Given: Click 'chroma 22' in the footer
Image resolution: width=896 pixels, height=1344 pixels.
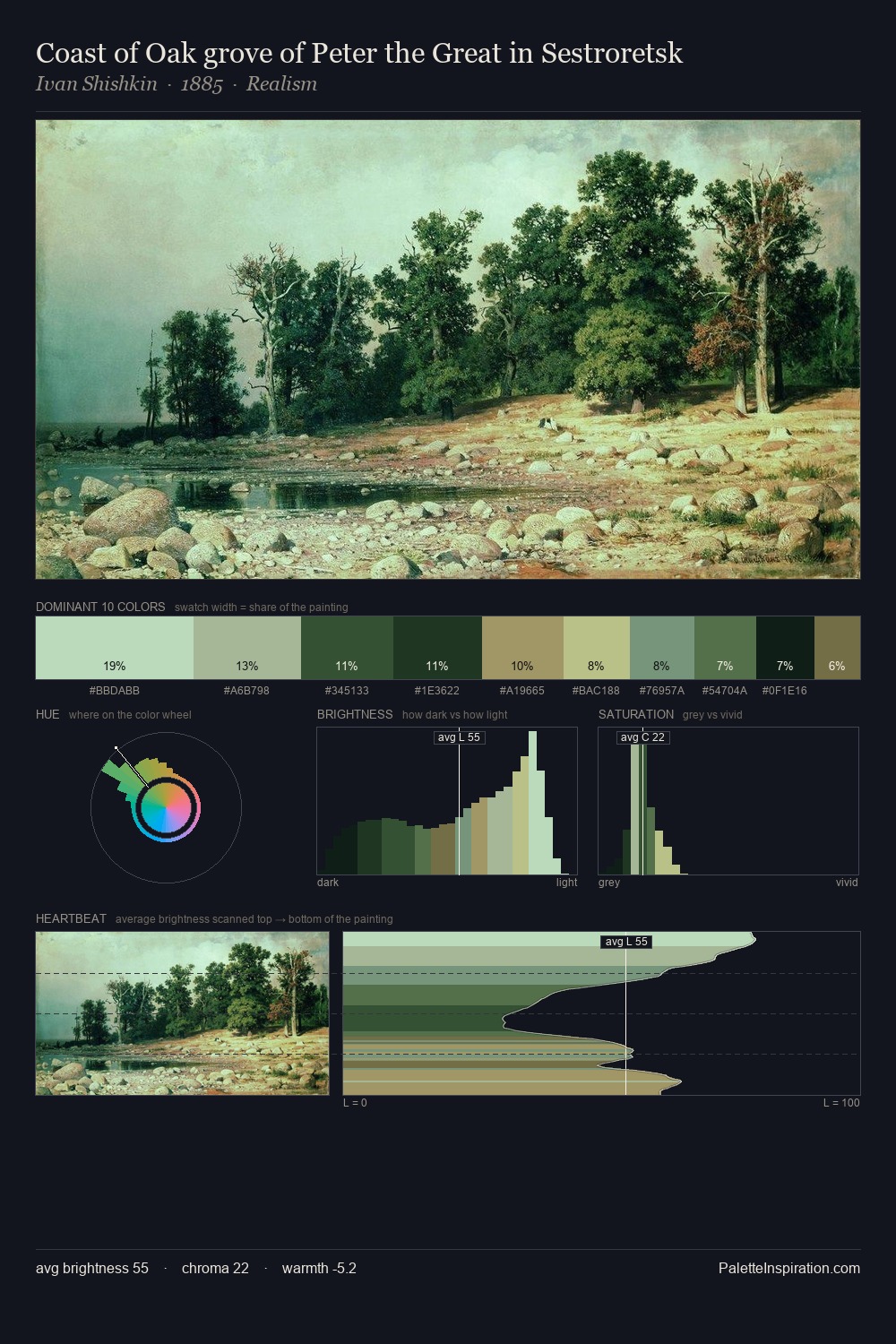Looking at the screenshot, I should pyautogui.click(x=215, y=1269).
